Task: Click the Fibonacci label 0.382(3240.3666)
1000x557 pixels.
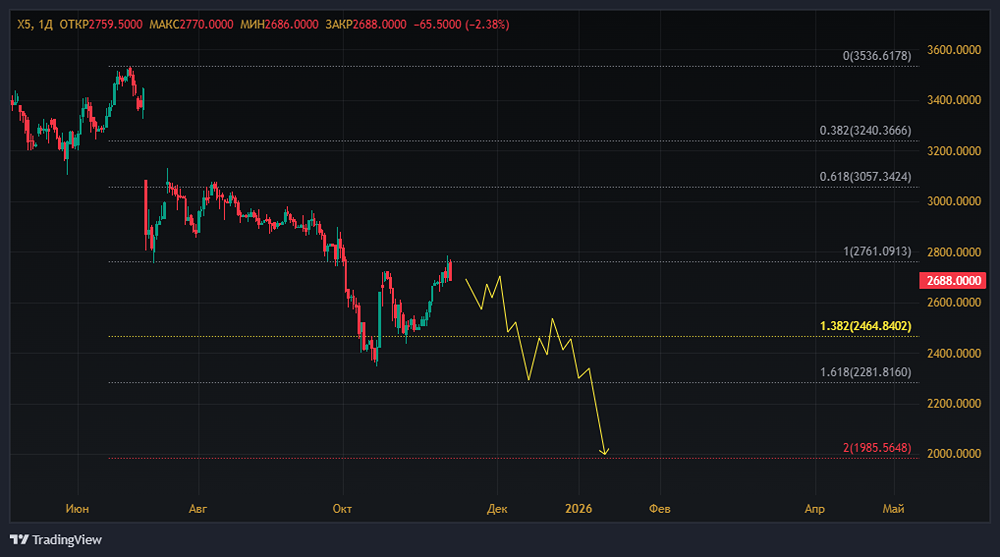Action: [x=865, y=131]
